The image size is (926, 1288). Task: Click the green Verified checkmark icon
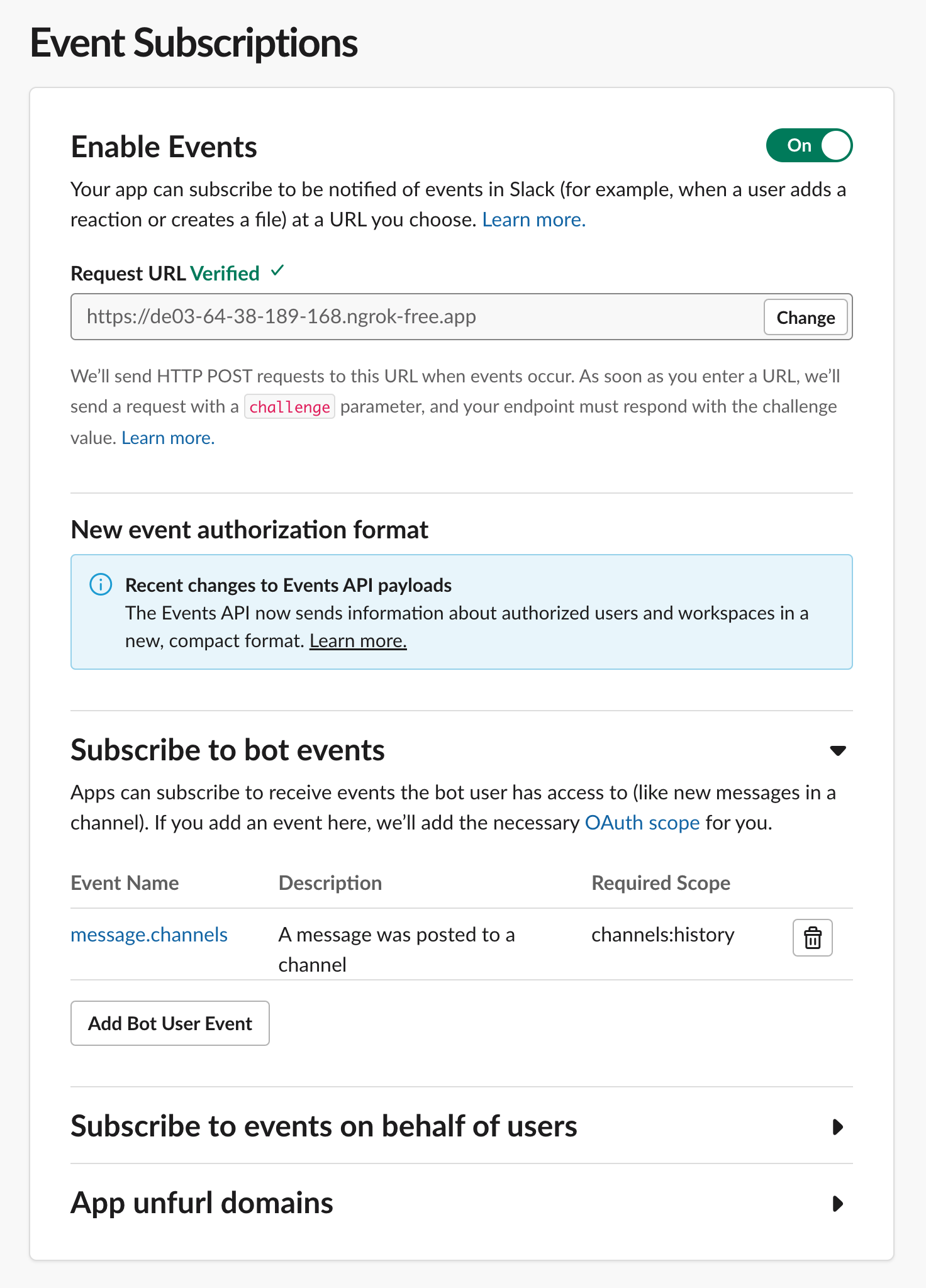277,272
